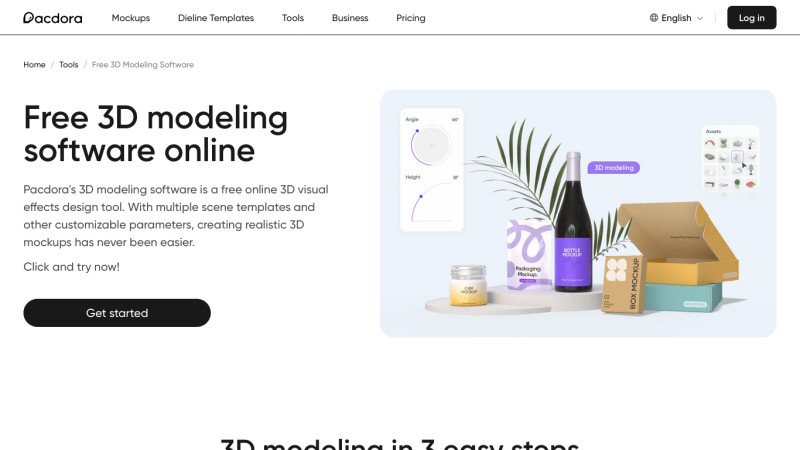Click the Height arc slider in illustration
Image resolution: width=800 pixels, height=450 pixels.
[x=432, y=202]
